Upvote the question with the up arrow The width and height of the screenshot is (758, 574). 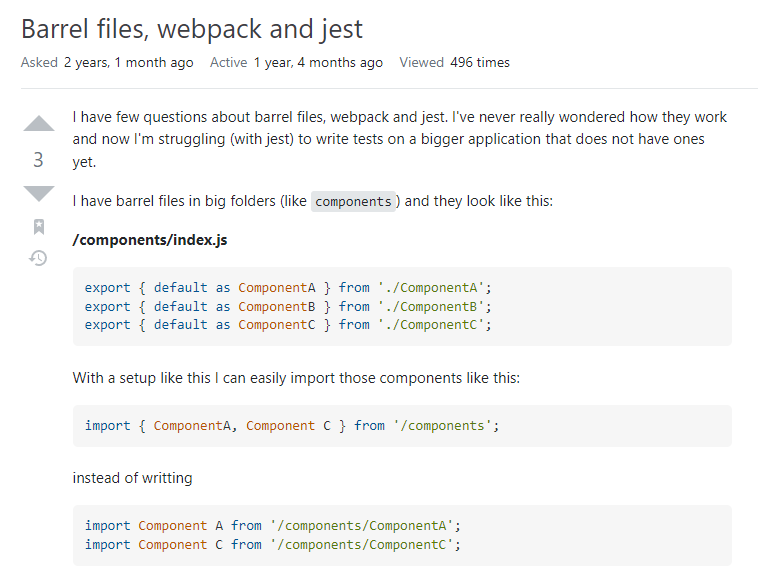(39, 124)
